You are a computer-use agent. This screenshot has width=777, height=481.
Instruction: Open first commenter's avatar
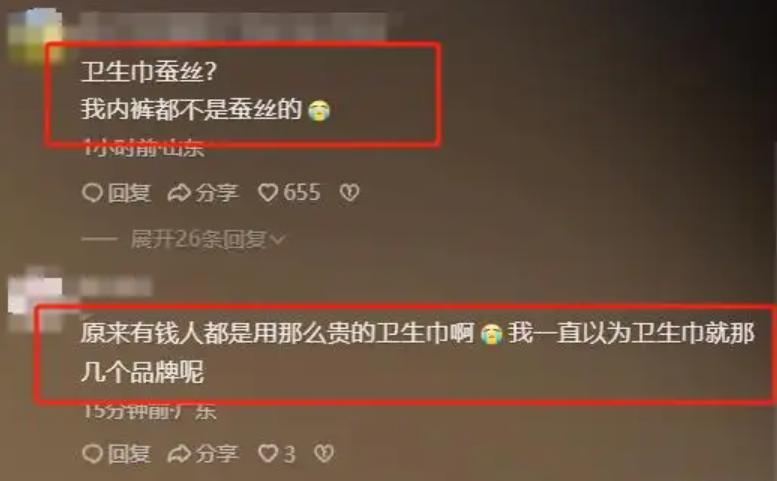(x=35, y=37)
